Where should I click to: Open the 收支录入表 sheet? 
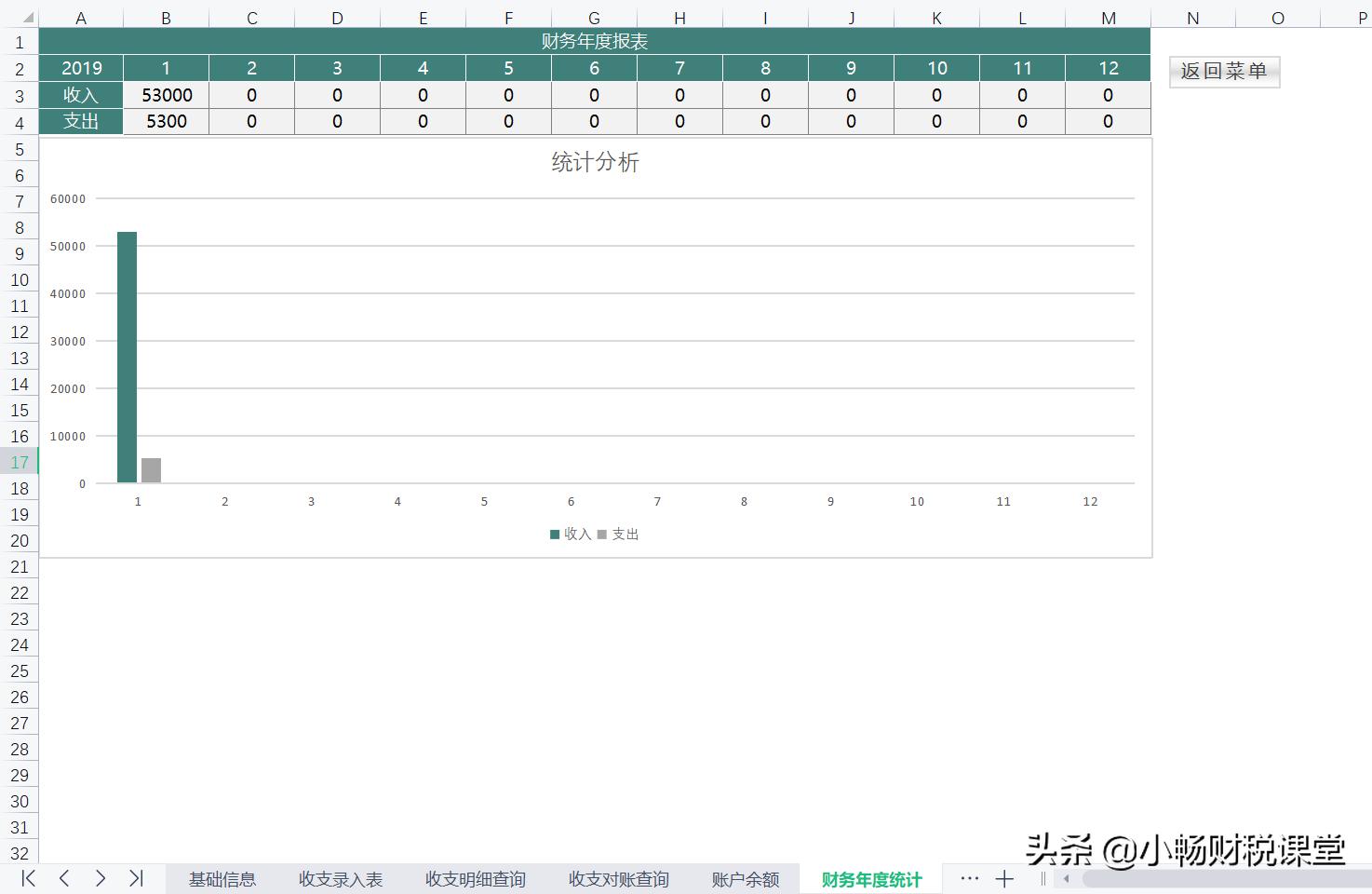point(341,878)
